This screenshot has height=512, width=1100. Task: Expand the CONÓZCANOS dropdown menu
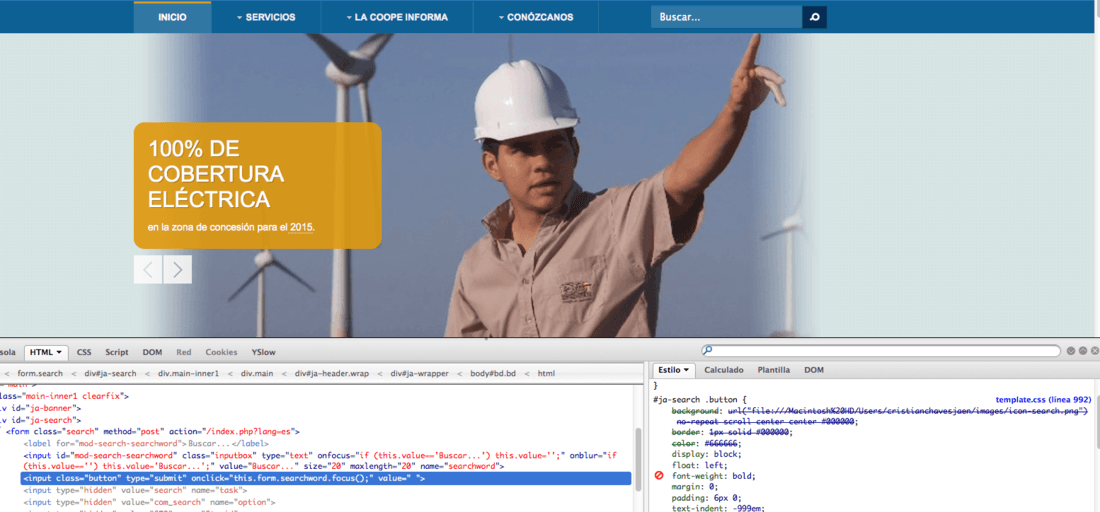click(535, 17)
